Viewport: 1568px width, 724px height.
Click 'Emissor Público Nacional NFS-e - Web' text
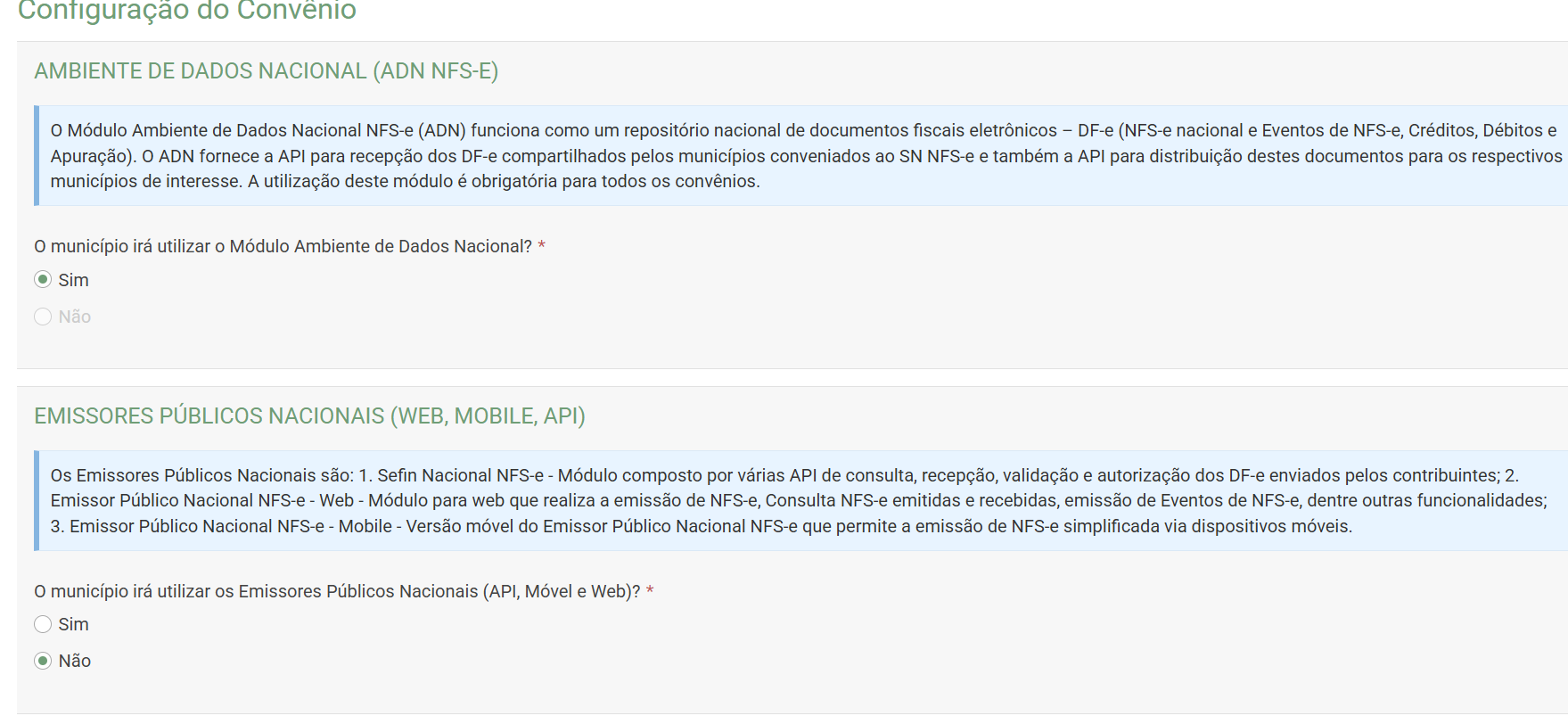coord(202,500)
